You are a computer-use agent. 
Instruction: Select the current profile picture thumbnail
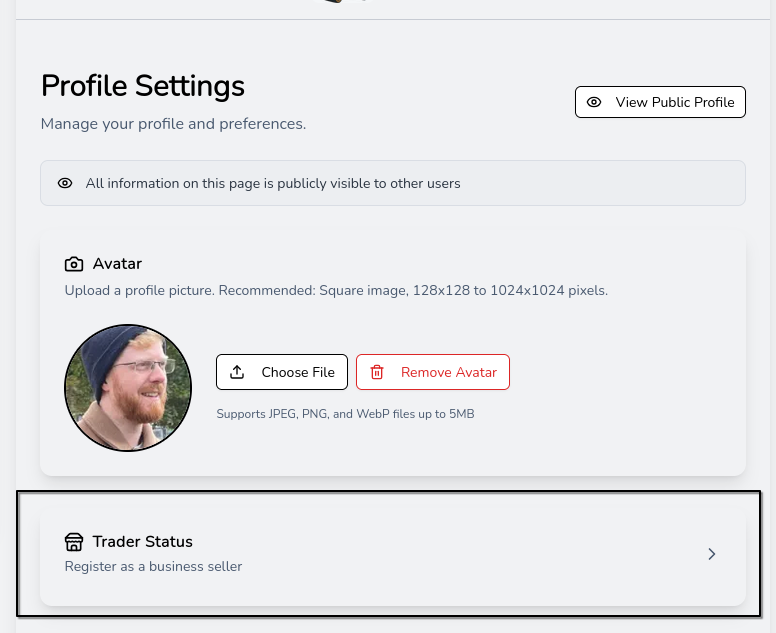[128, 388]
